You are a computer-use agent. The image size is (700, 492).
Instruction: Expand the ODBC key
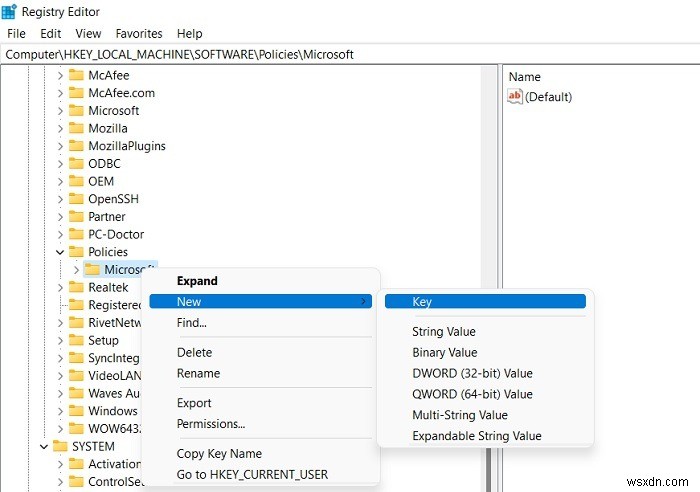(x=60, y=164)
